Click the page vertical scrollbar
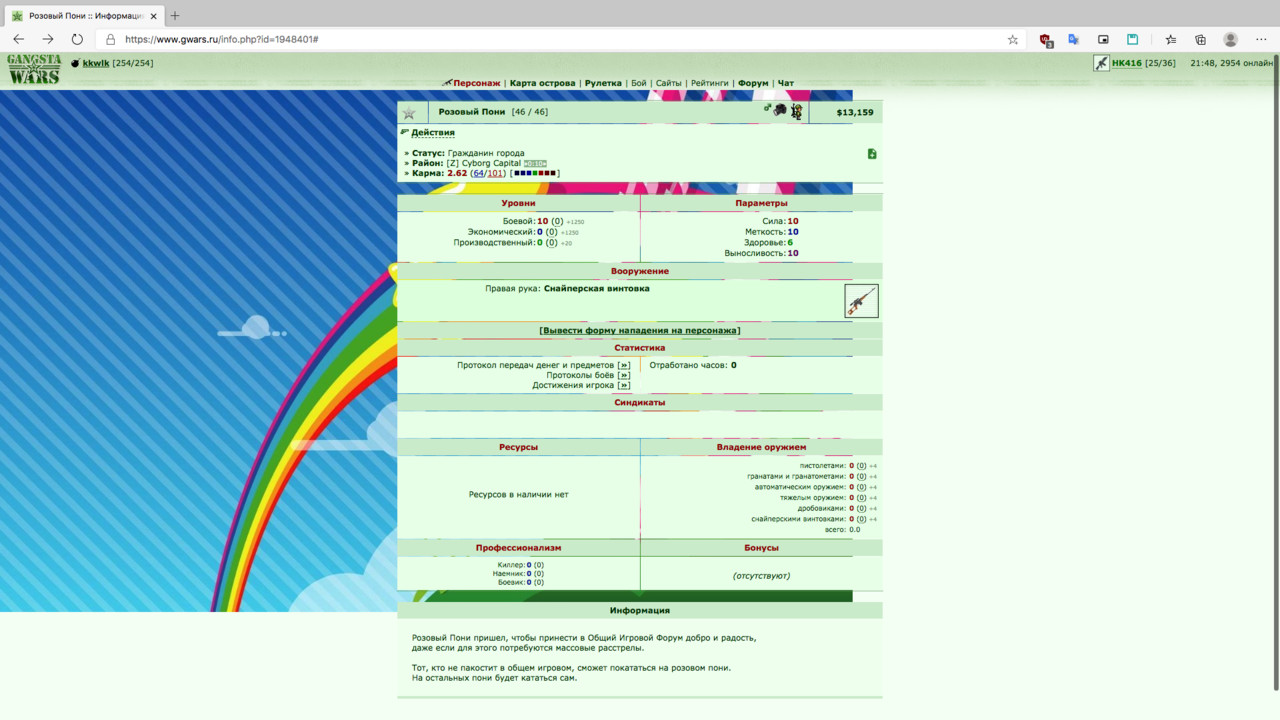This screenshot has width=1280, height=720. tap(1274, 372)
